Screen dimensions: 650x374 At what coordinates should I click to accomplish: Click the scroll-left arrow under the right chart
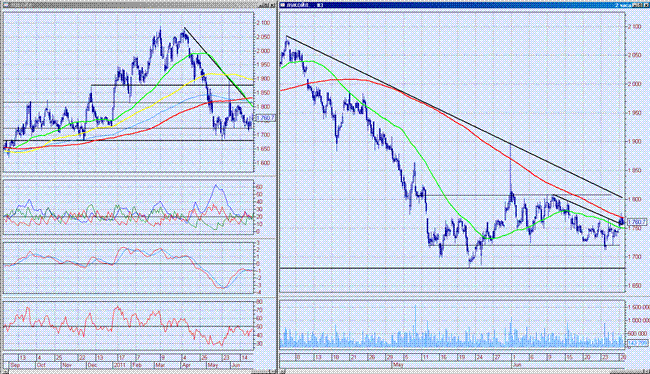[x=282, y=371]
